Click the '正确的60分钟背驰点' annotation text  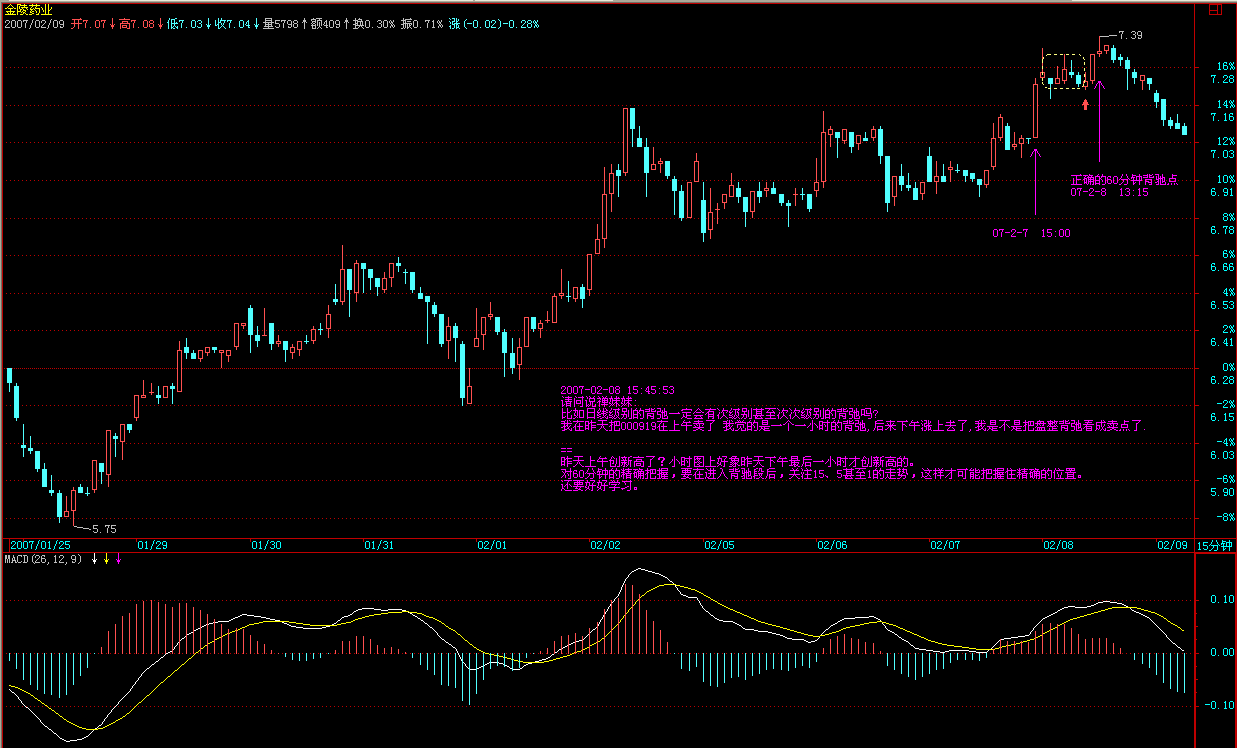(x=1124, y=180)
